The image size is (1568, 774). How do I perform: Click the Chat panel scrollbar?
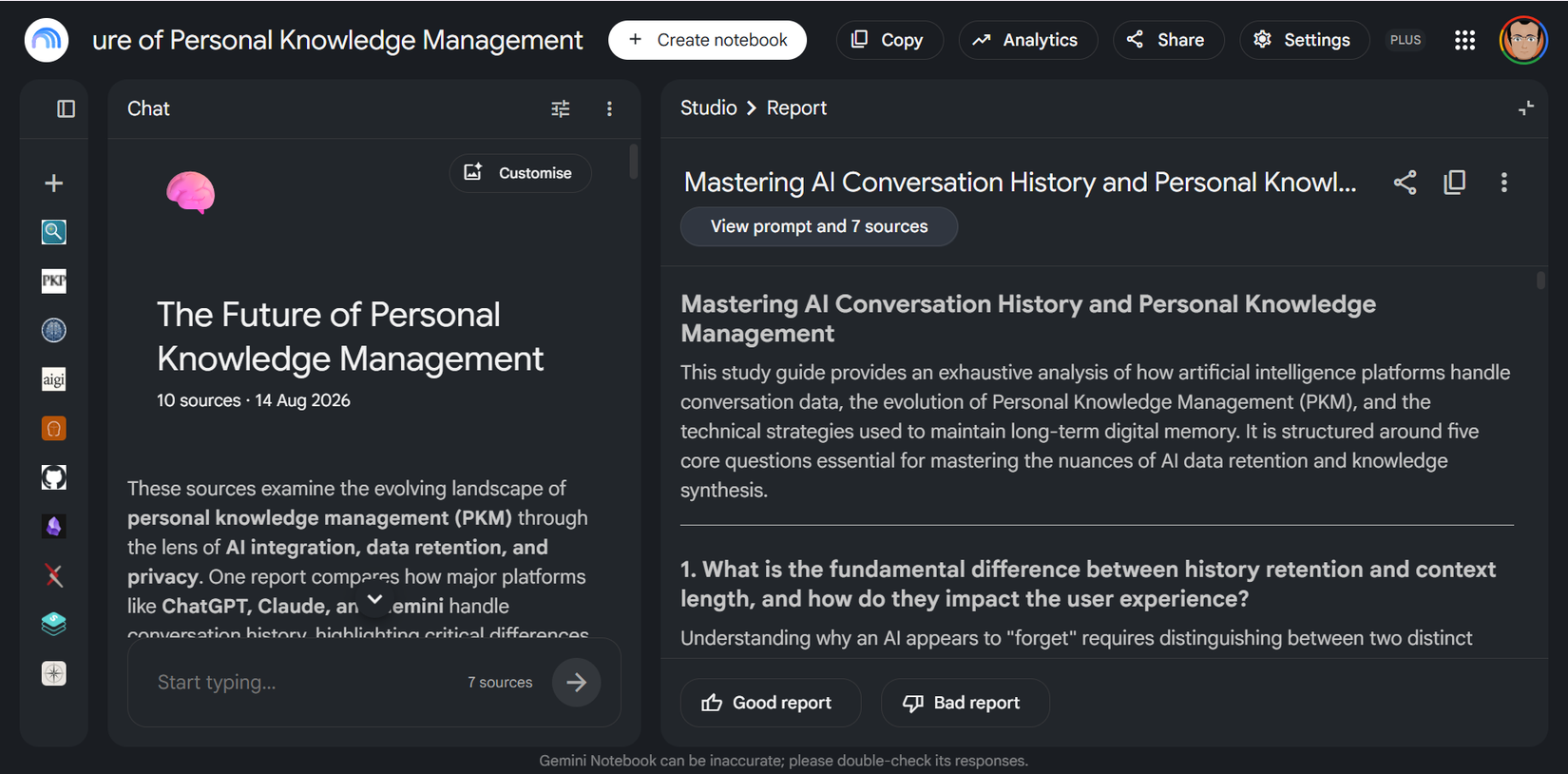pyautogui.click(x=633, y=161)
